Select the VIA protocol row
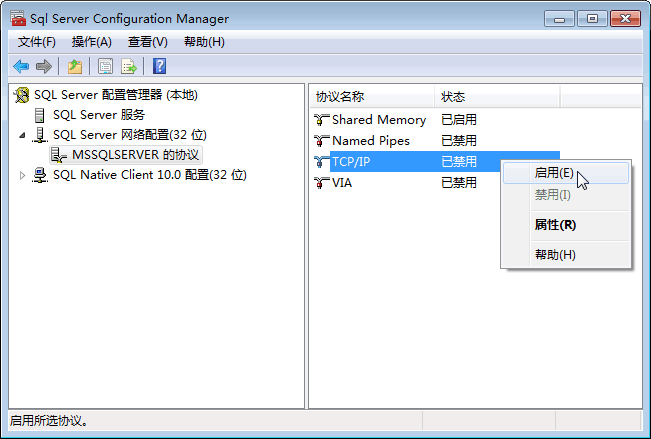The height and width of the screenshot is (439, 651). pos(435,183)
